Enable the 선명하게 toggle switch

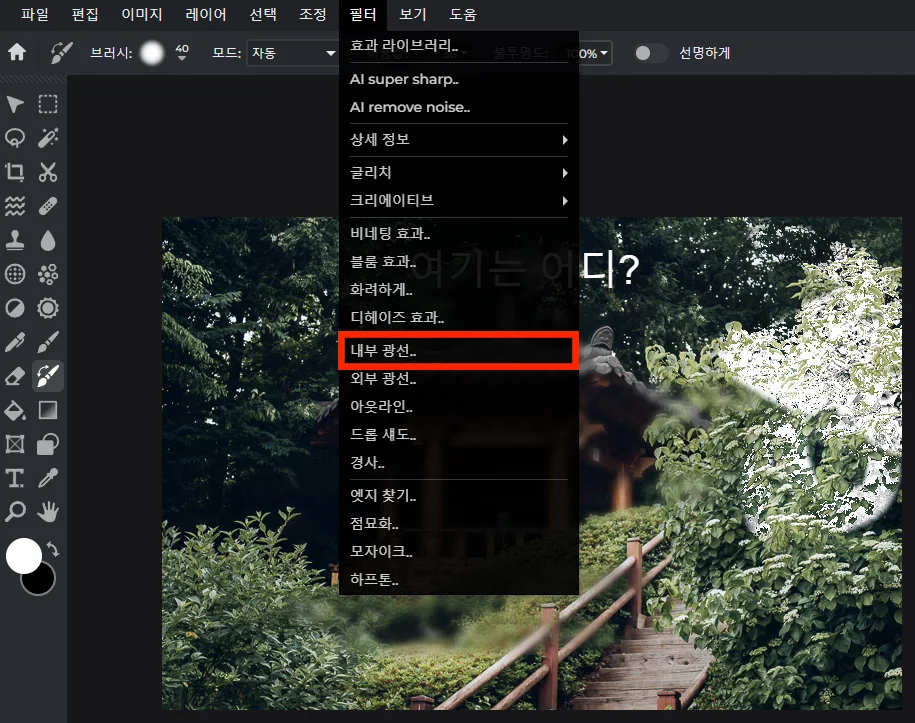[x=650, y=54]
